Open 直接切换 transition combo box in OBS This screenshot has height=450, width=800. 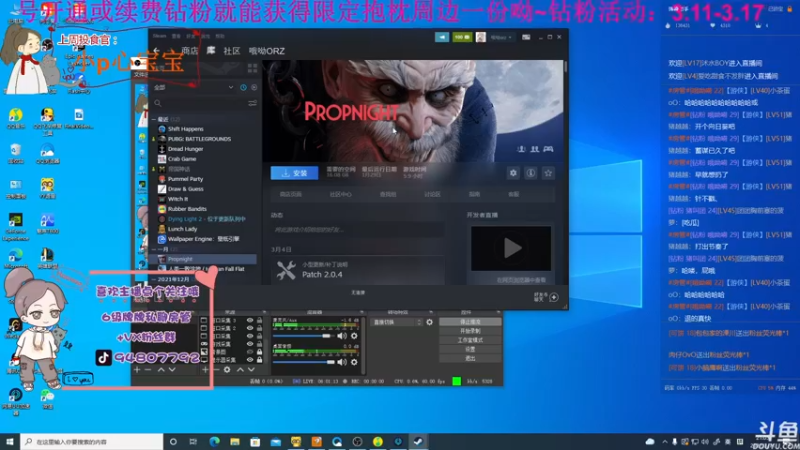coord(397,322)
